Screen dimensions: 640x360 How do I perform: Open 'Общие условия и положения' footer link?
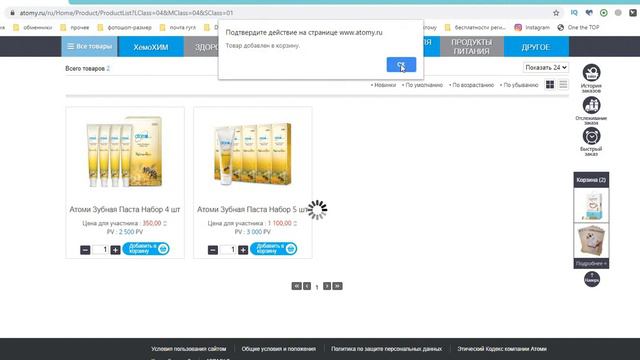point(279,349)
